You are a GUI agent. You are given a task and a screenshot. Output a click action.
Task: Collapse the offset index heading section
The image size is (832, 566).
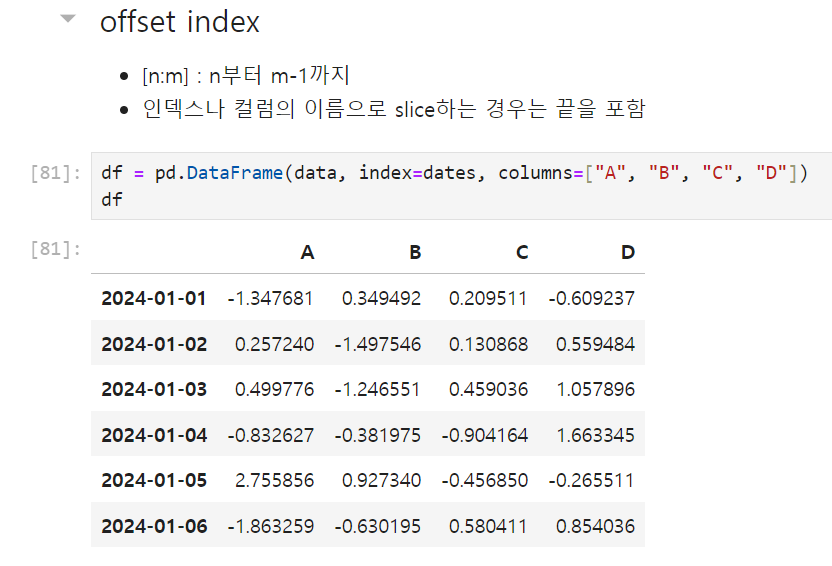coord(68,19)
